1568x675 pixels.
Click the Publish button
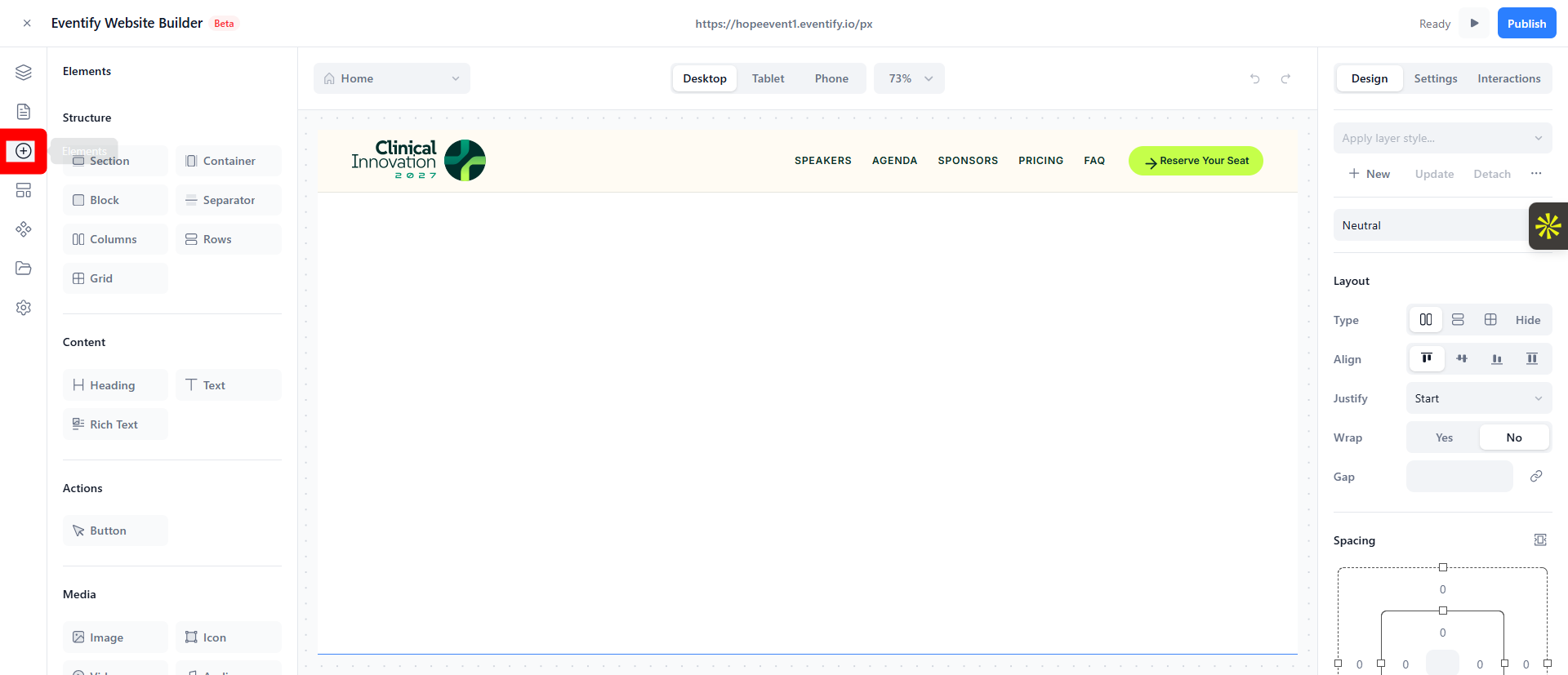click(x=1526, y=24)
